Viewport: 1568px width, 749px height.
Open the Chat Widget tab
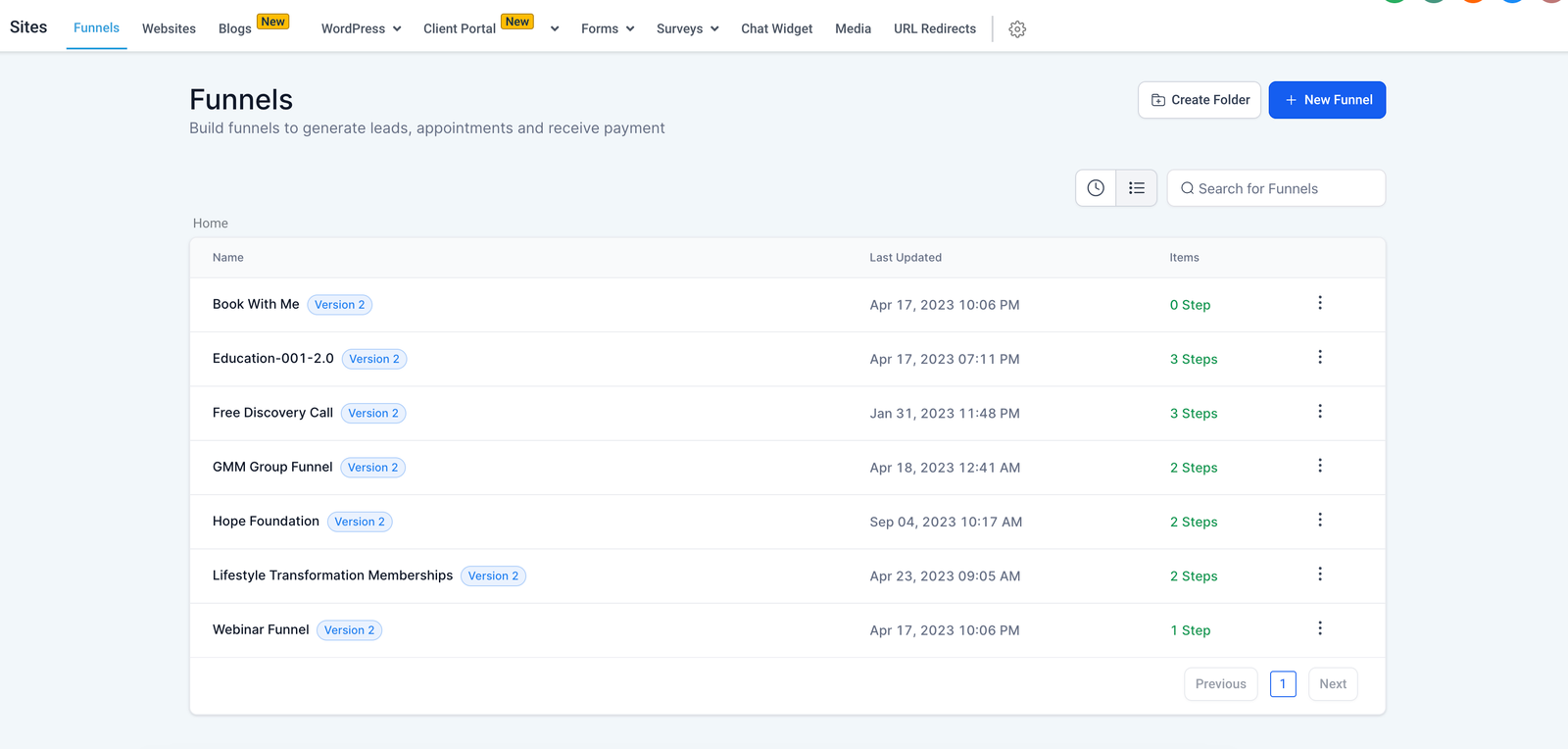(x=776, y=29)
